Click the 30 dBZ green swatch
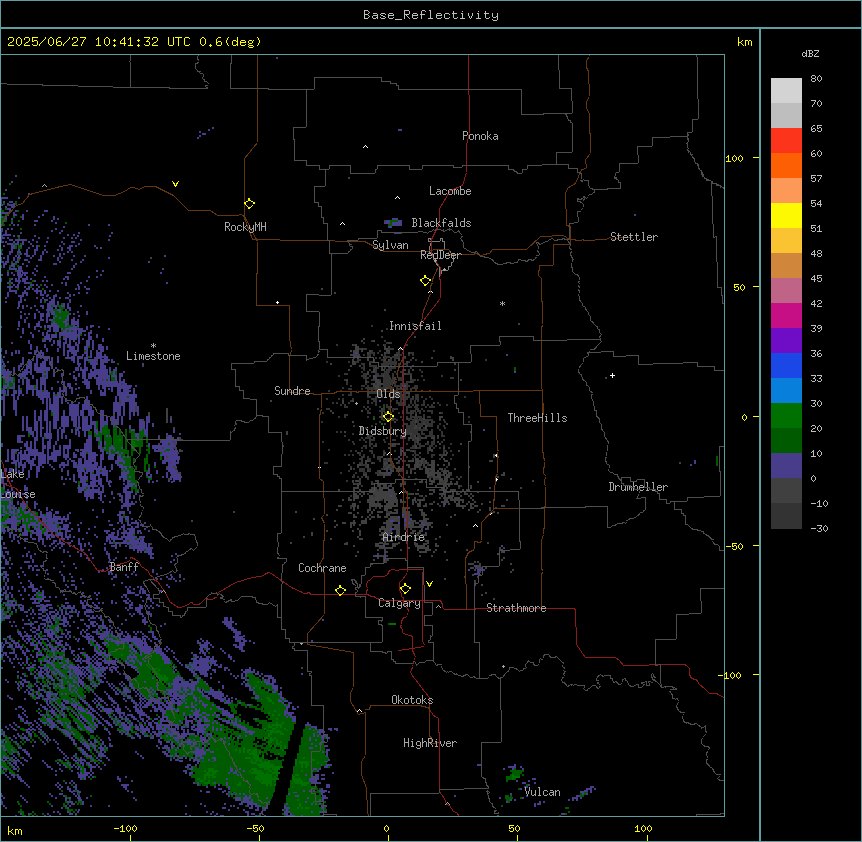Image resolution: width=862 pixels, height=842 pixels. coord(786,416)
